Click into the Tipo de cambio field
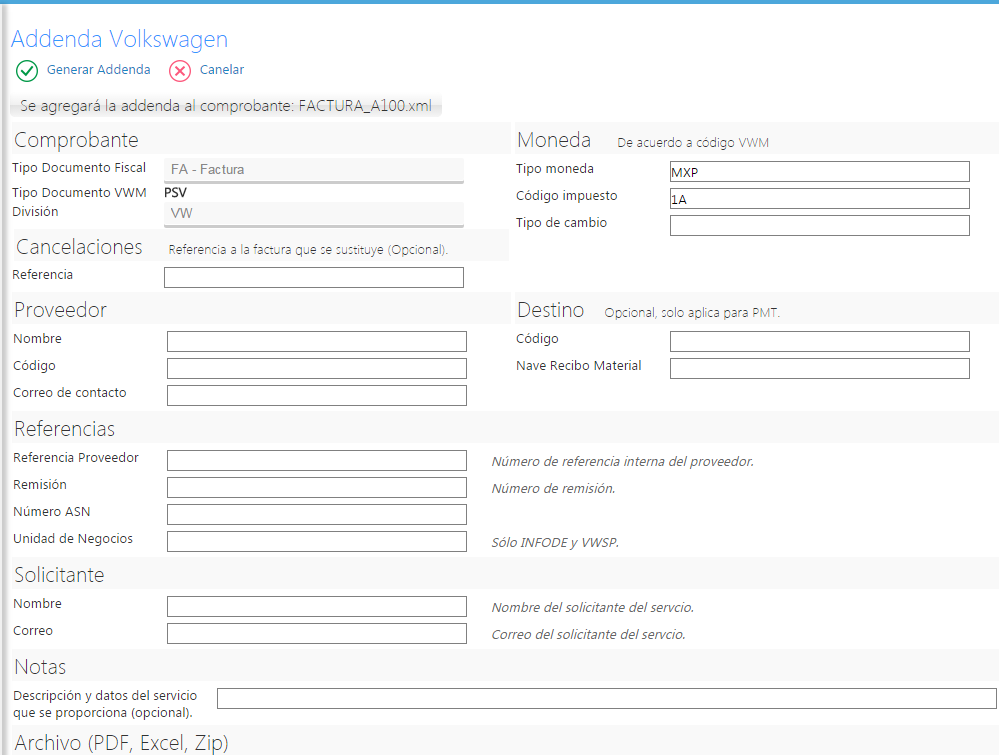999x755 pixels. (819, 226)
